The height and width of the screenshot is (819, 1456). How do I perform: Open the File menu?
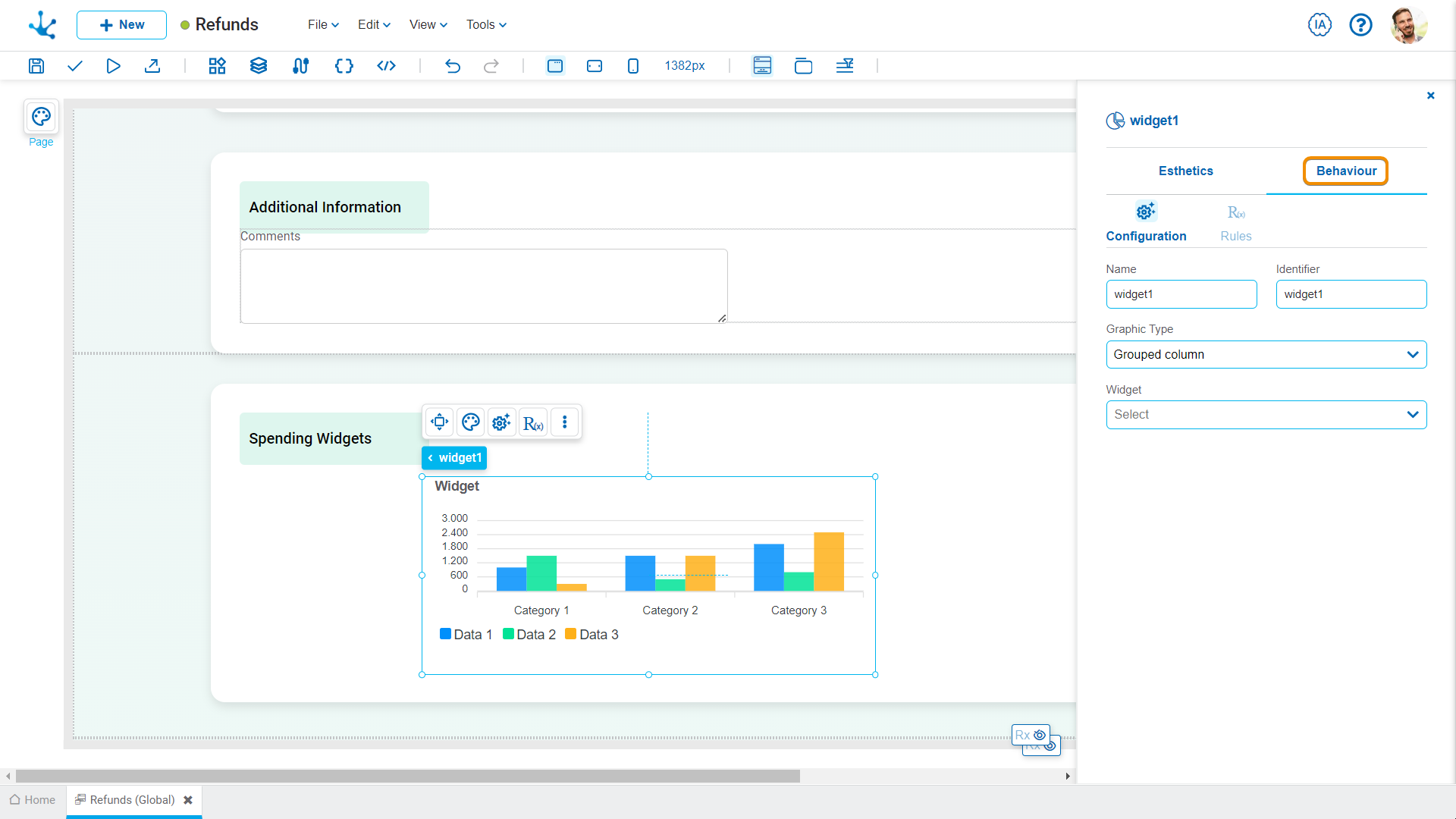[x=323, y=25]
